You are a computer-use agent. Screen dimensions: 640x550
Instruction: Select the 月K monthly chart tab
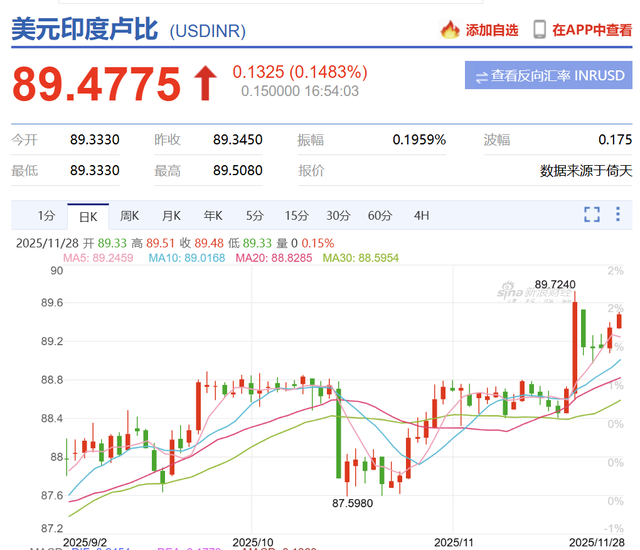tap(171, 215)
